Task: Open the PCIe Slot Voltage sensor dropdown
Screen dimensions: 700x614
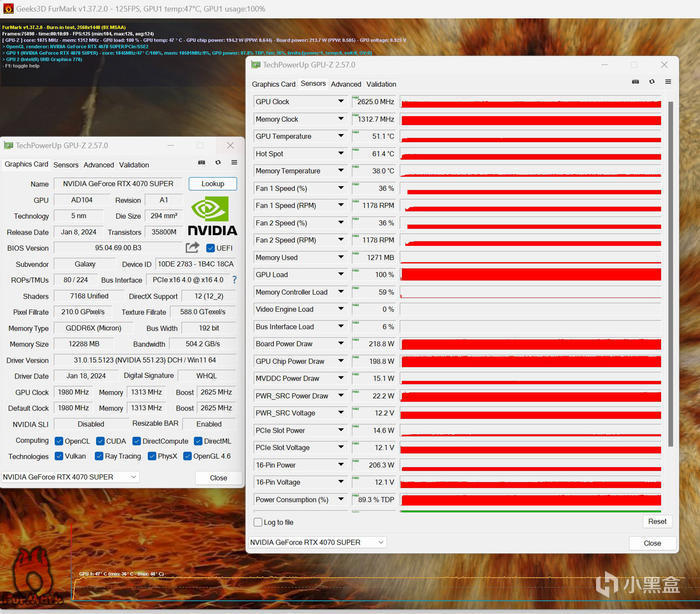Action: 341,447
